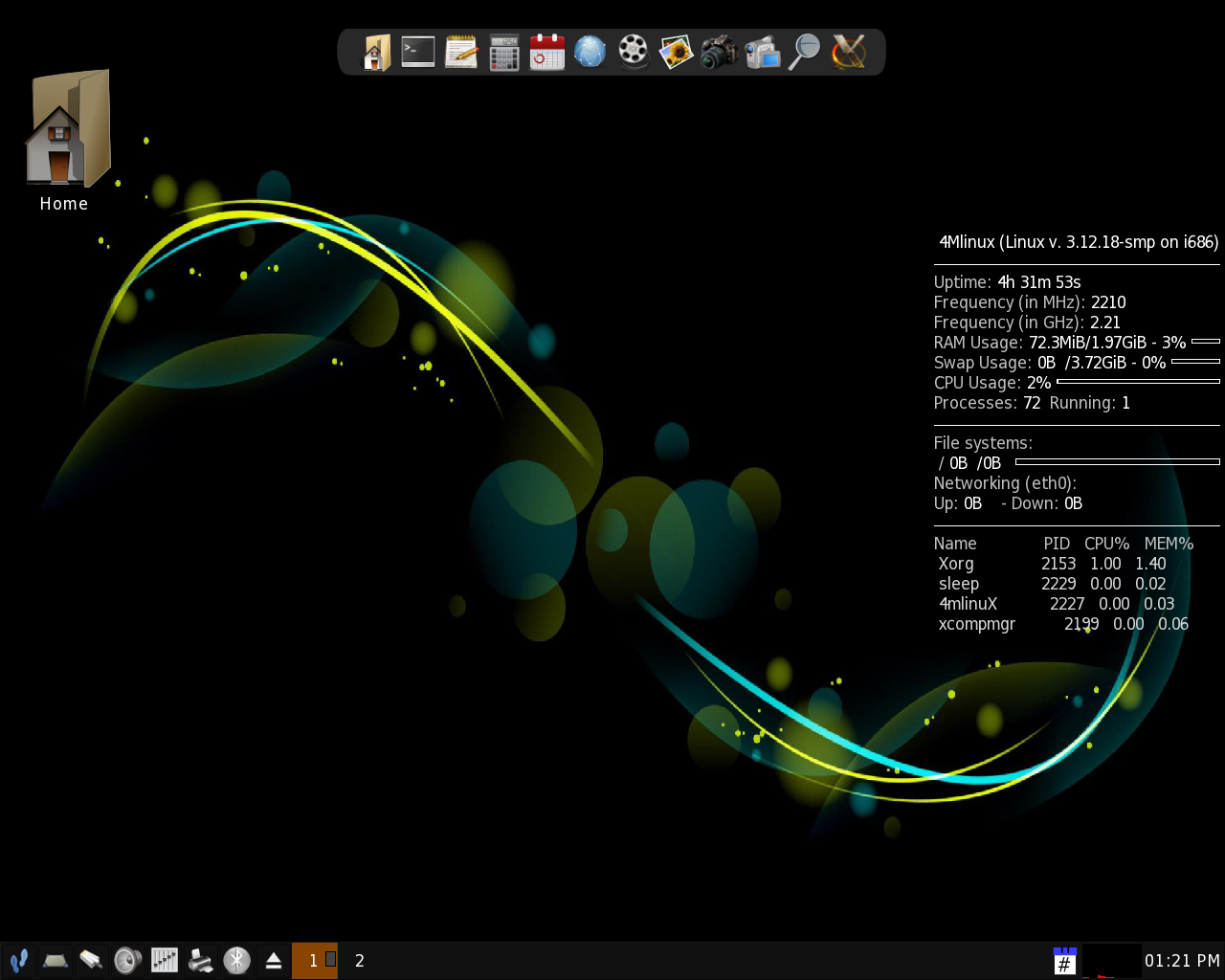The width and height of the screenshot is (1225, 980).
Task: Click the Processes: 72 line
Action: (1032, 403)
